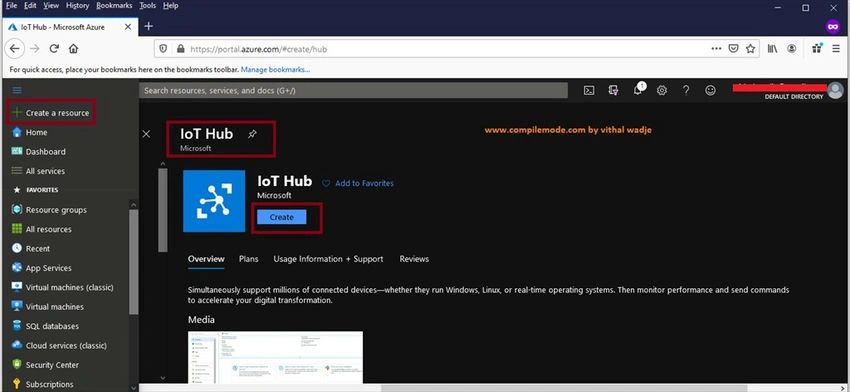Open the Firefox History menu

[x=78, y=5]
